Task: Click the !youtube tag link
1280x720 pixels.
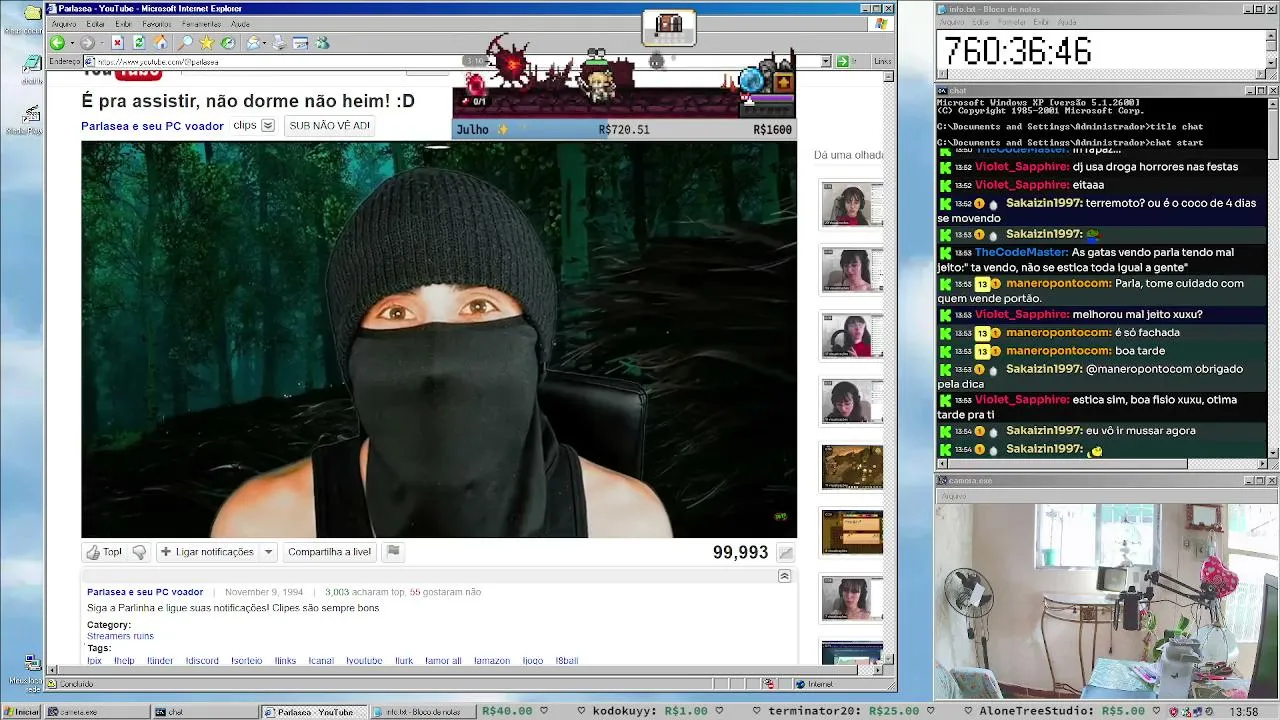Action: [x=364, y=661]
